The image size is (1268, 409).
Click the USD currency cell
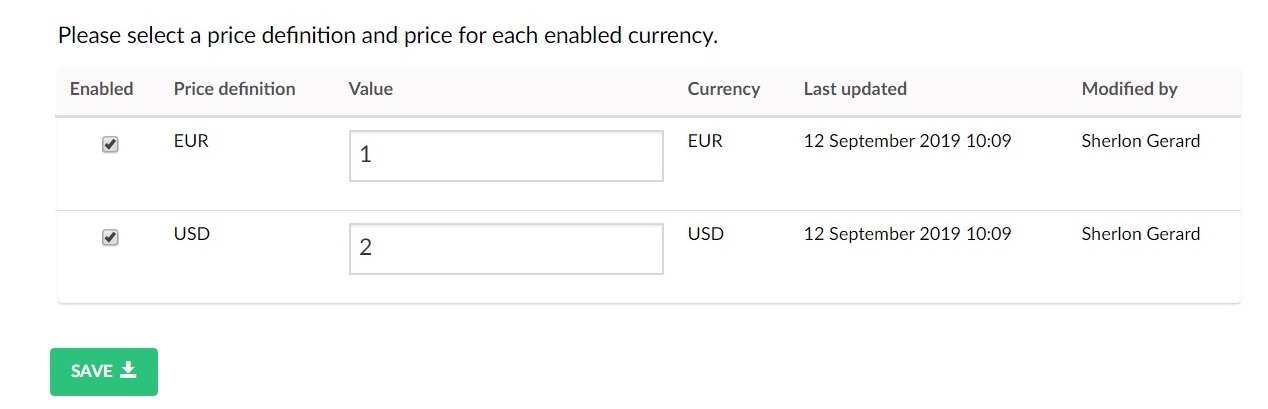pyautogui.click(x=706, y=234)
